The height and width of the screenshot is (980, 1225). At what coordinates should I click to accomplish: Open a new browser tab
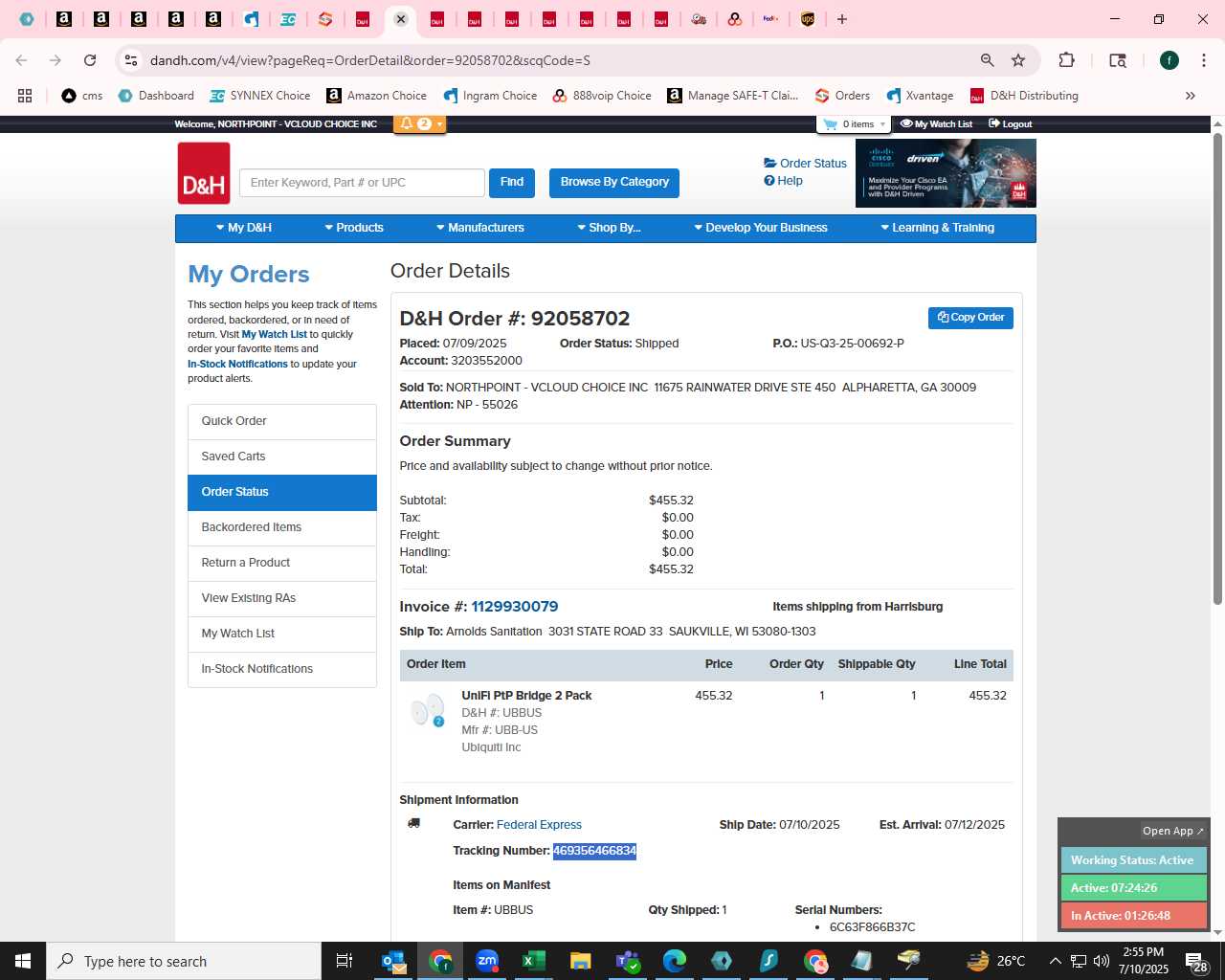tap(842, 19)
